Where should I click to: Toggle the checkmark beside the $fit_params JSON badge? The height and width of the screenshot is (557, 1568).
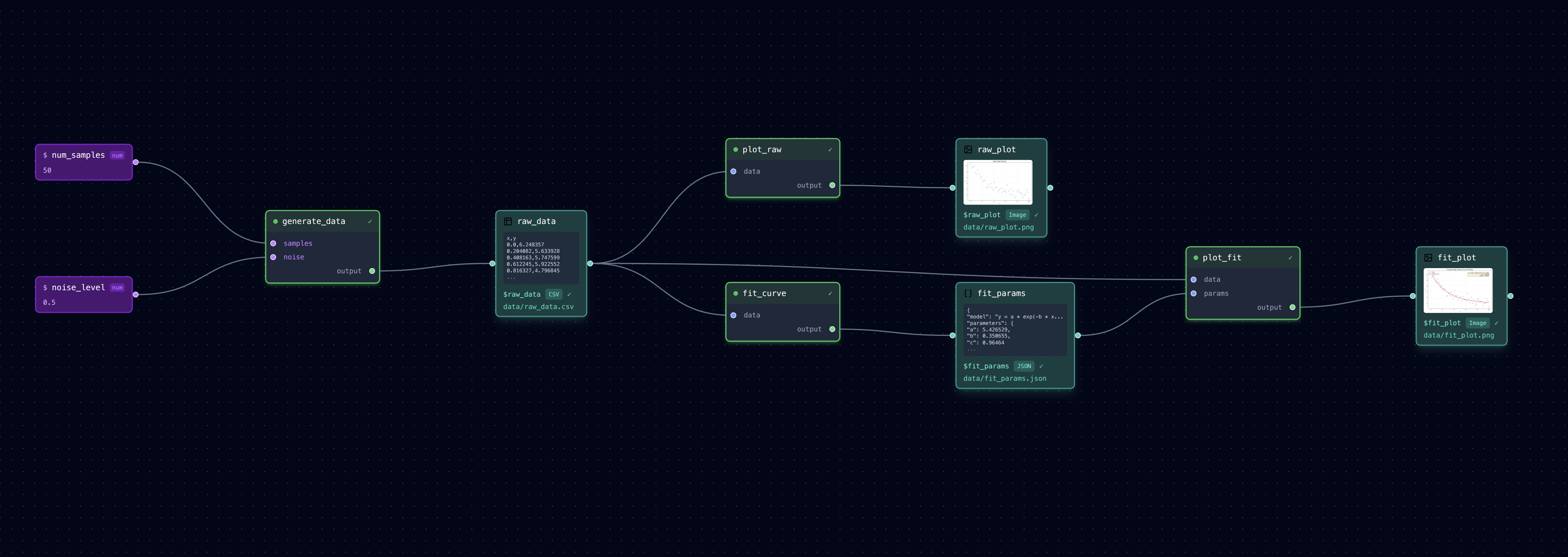1042,365
